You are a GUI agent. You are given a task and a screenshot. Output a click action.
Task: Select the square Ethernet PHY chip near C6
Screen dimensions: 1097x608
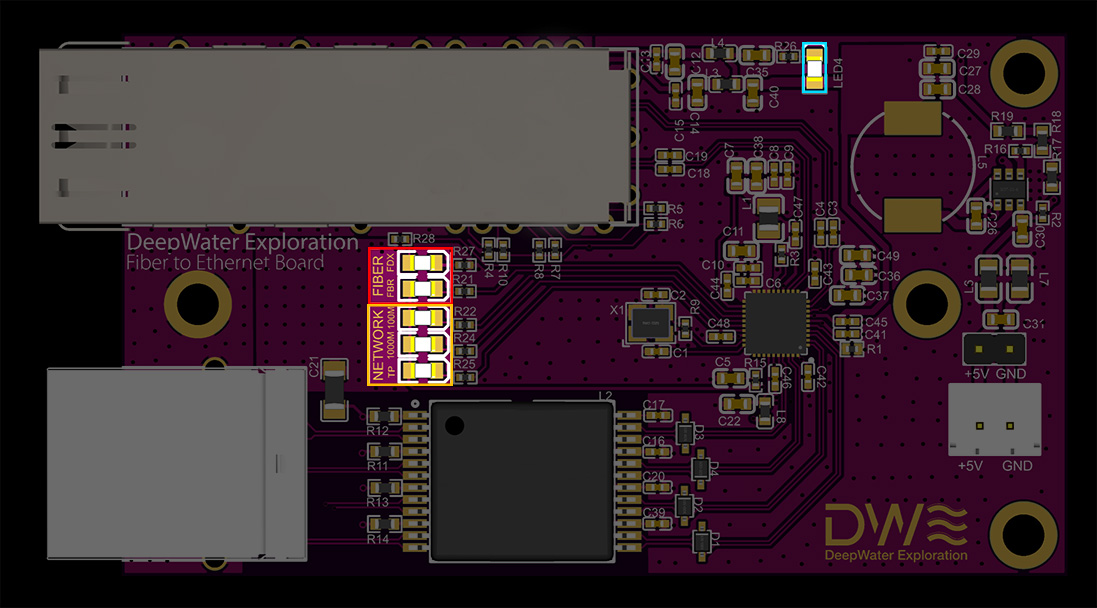coord(775,324)
